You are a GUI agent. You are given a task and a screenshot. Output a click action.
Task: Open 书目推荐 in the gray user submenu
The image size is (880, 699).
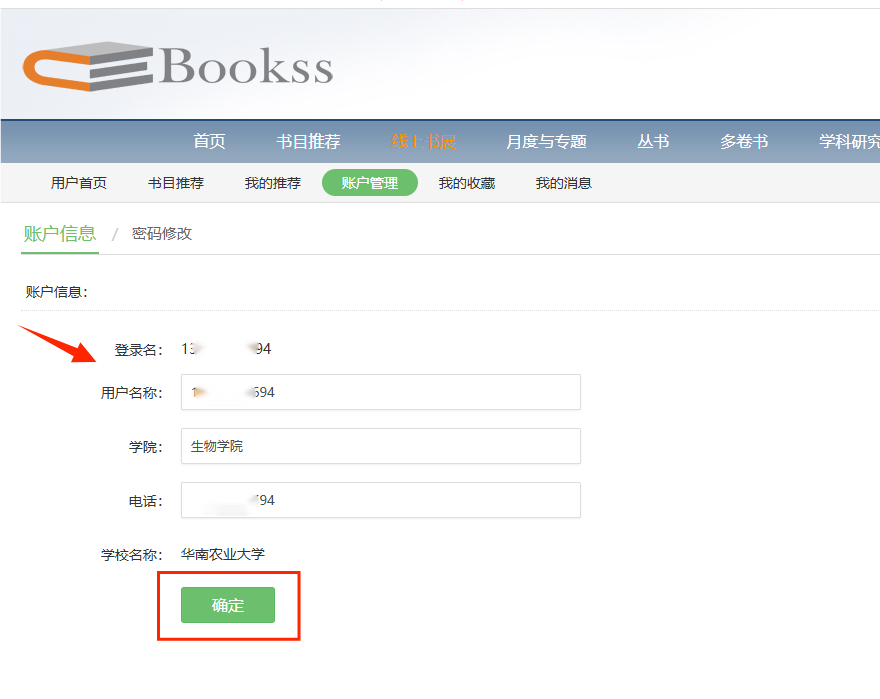tap(176, 183)
